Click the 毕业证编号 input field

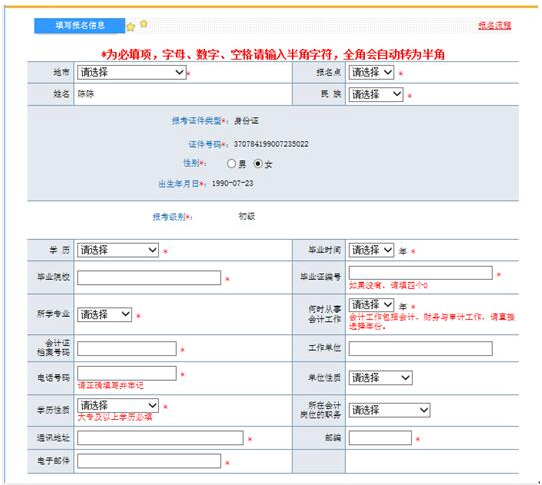coord(421,273)
